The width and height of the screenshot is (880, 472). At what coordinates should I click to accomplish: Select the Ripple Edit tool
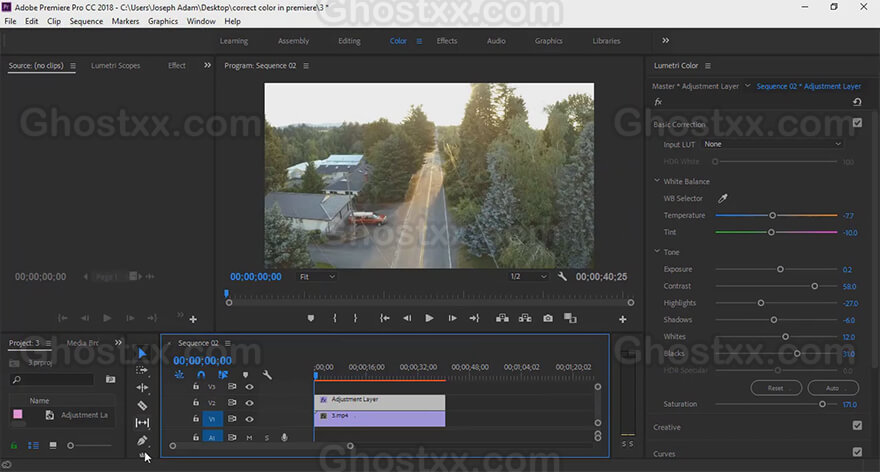tap(142, 387)
